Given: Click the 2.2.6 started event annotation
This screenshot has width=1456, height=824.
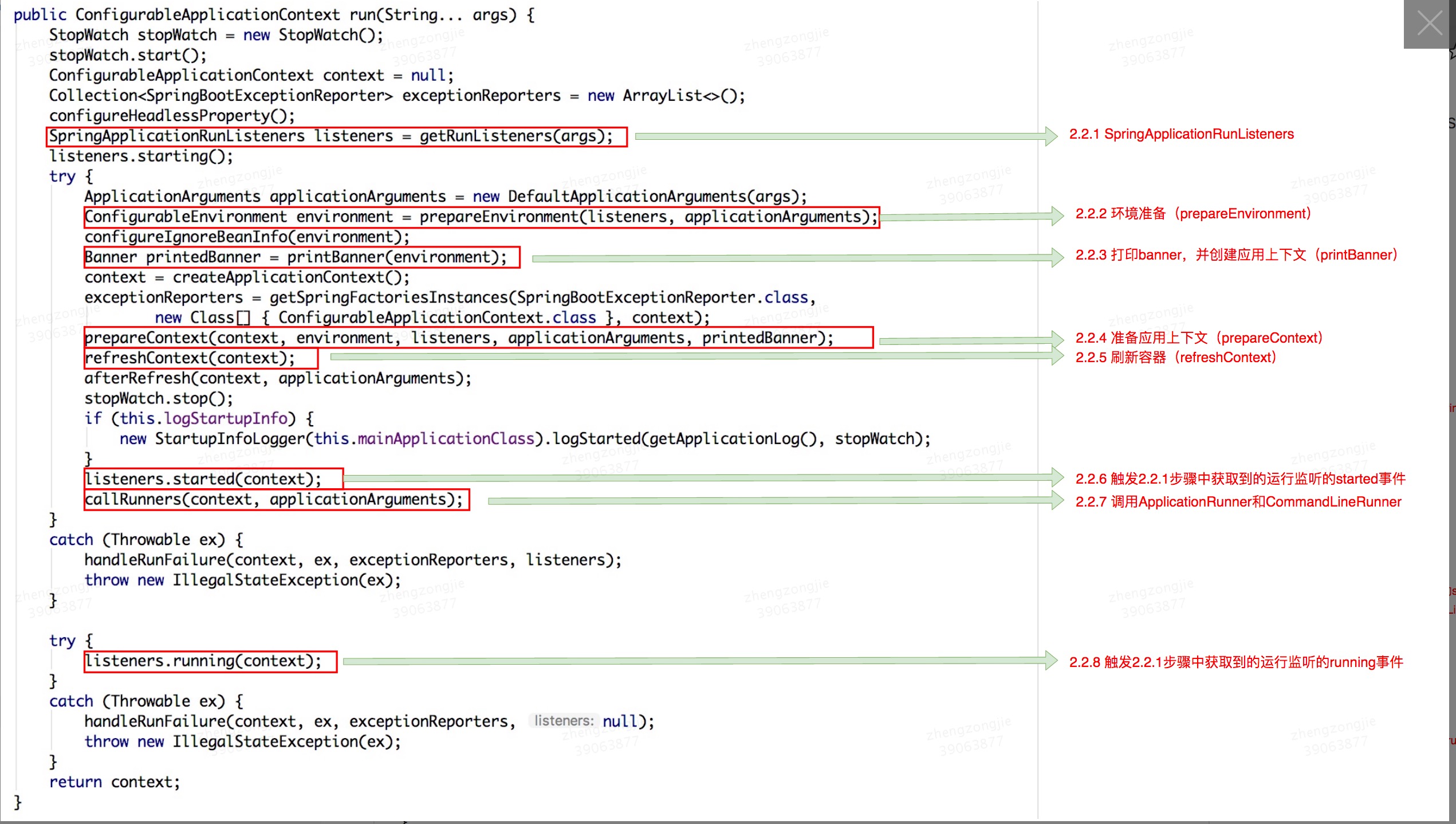Looking at the screenshot, I should 1240,479.
